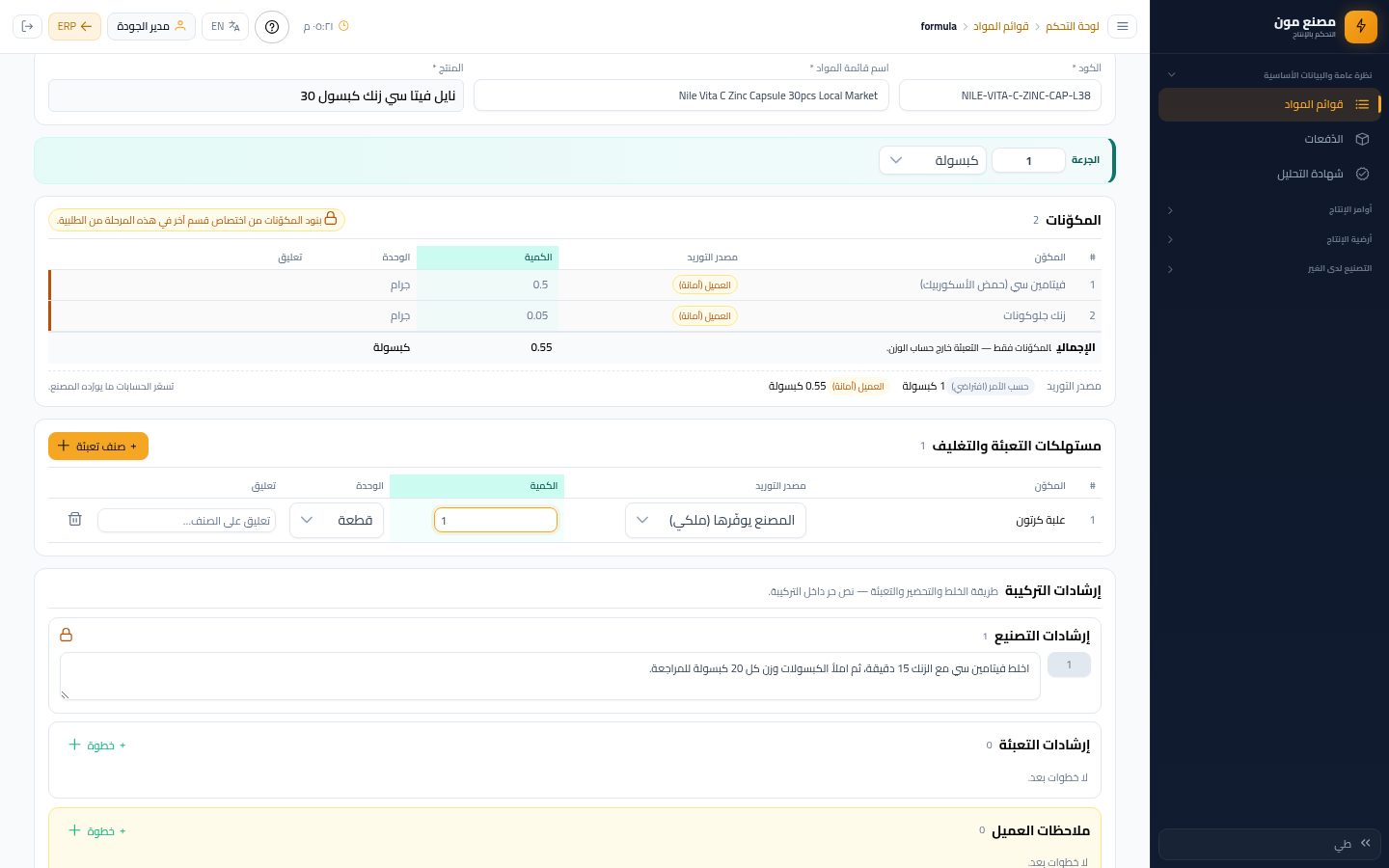
Task: Click the تعليق على الصنف comment field
Action: (186, 520)
